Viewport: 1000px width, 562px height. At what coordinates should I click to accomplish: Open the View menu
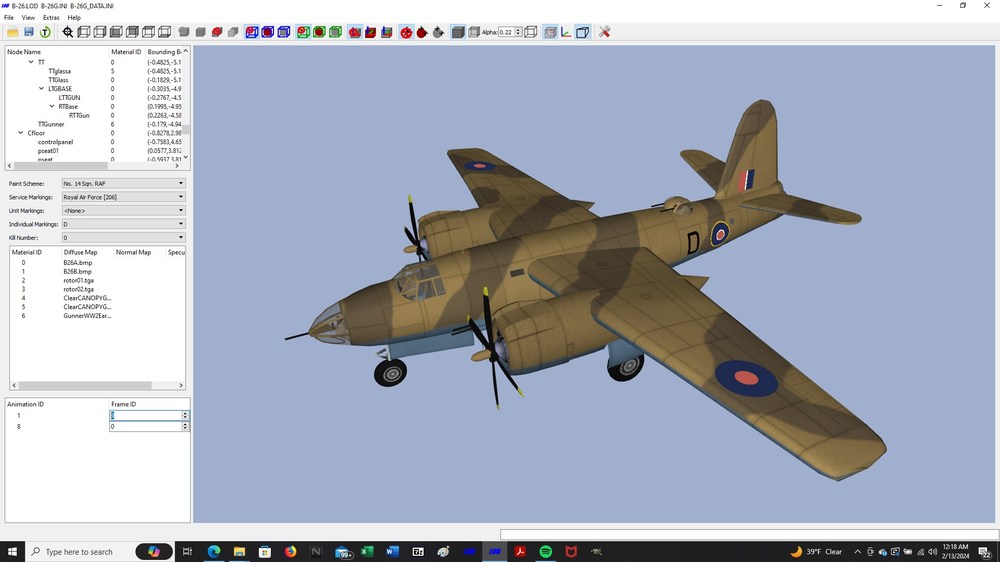point(28,18)
